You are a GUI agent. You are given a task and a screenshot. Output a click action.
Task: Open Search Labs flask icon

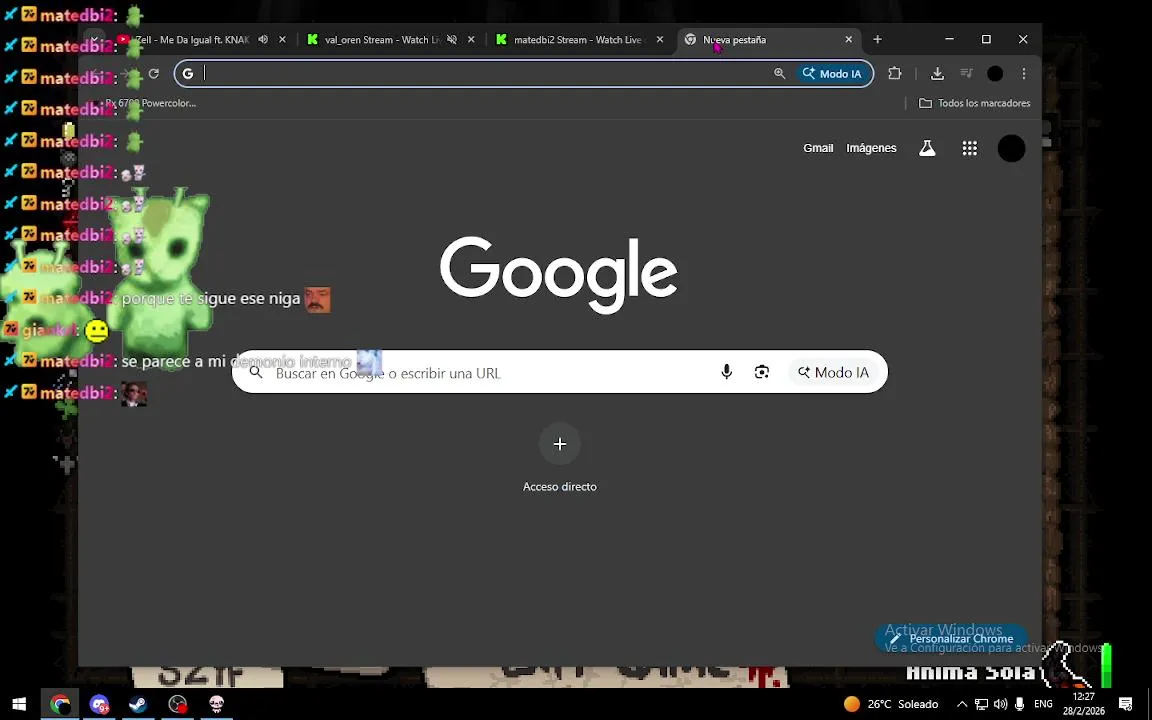[x=927, y=148]
